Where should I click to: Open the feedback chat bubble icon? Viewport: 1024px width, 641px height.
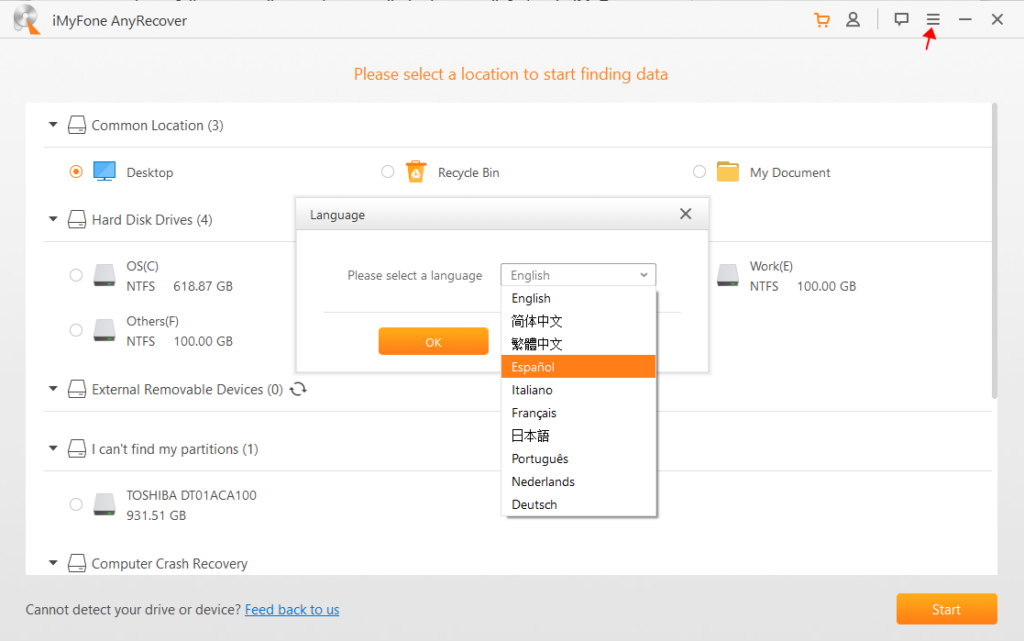pyautogui.click(x=901, y=20)
